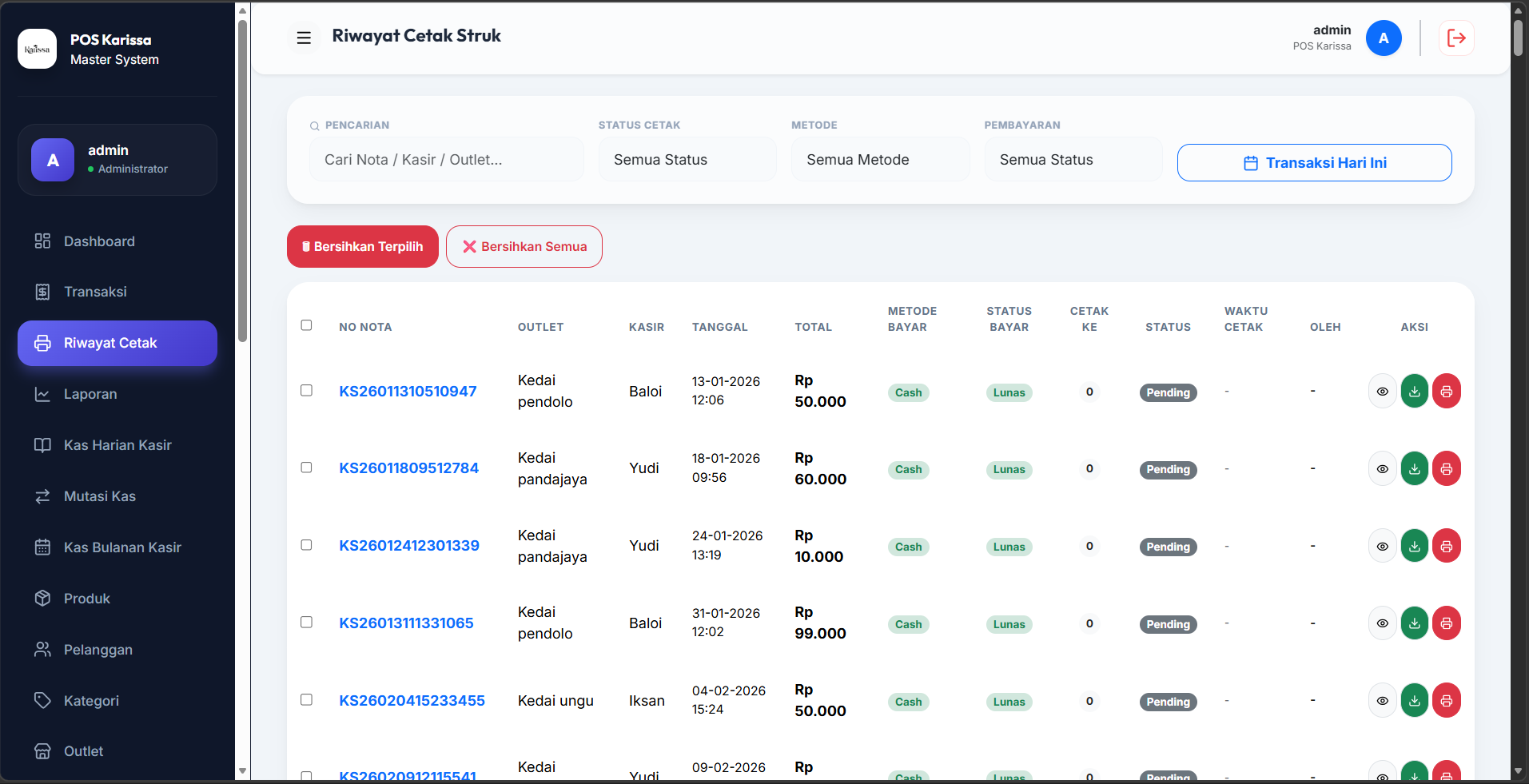This screenshot has height=784, width=1529.
Task: Print receipt for nota KS26011310510947
Action: 1446,392
